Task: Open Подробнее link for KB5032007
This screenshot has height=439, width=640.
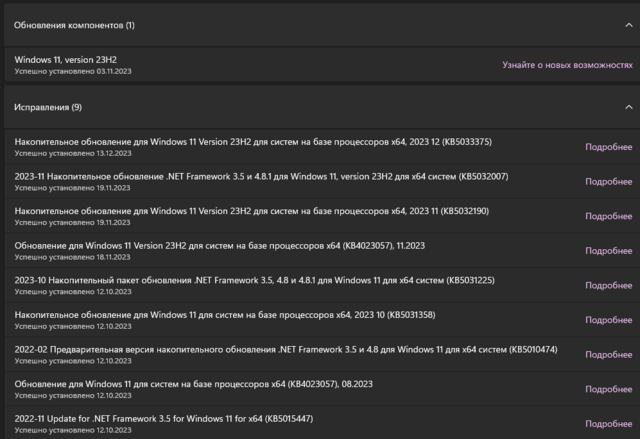Action: tap(608, 181)
